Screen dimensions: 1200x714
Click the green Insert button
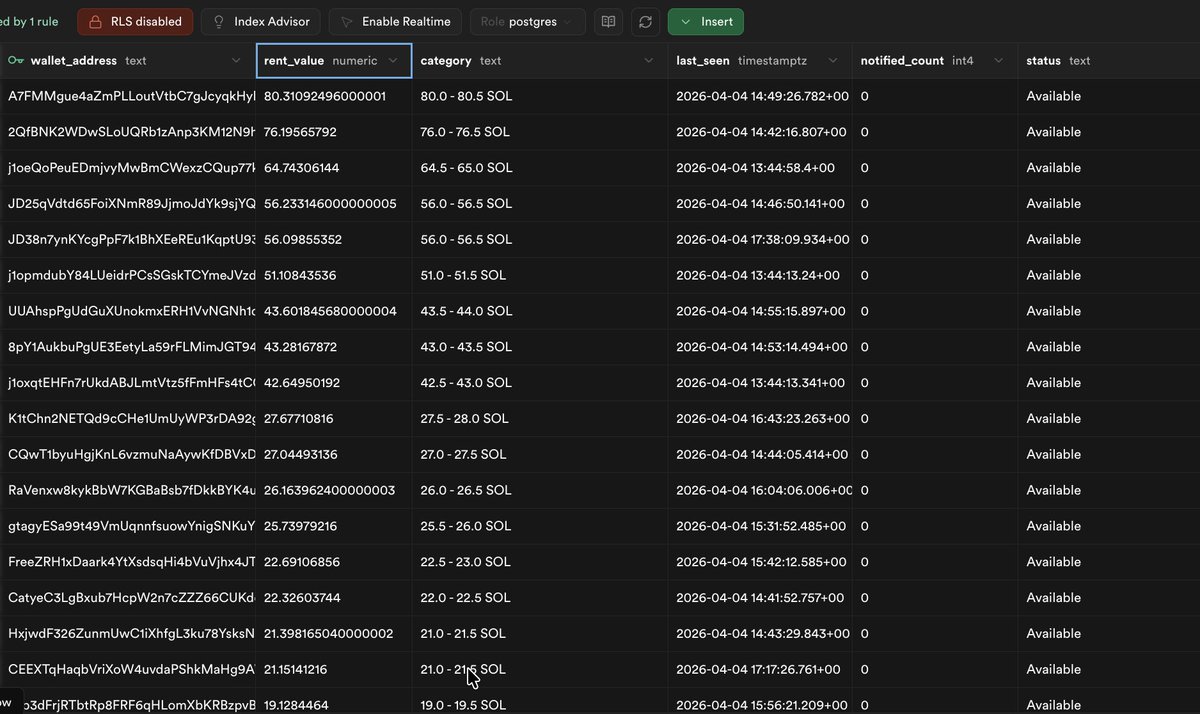pyautogui.click(x=705, y=21)
